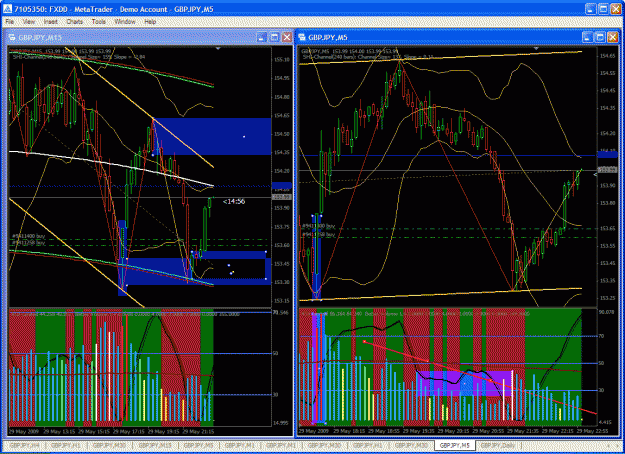Click the 29 May 22:55 time label
The height and width of the screenshot is (454, 625).
(592, 431)
